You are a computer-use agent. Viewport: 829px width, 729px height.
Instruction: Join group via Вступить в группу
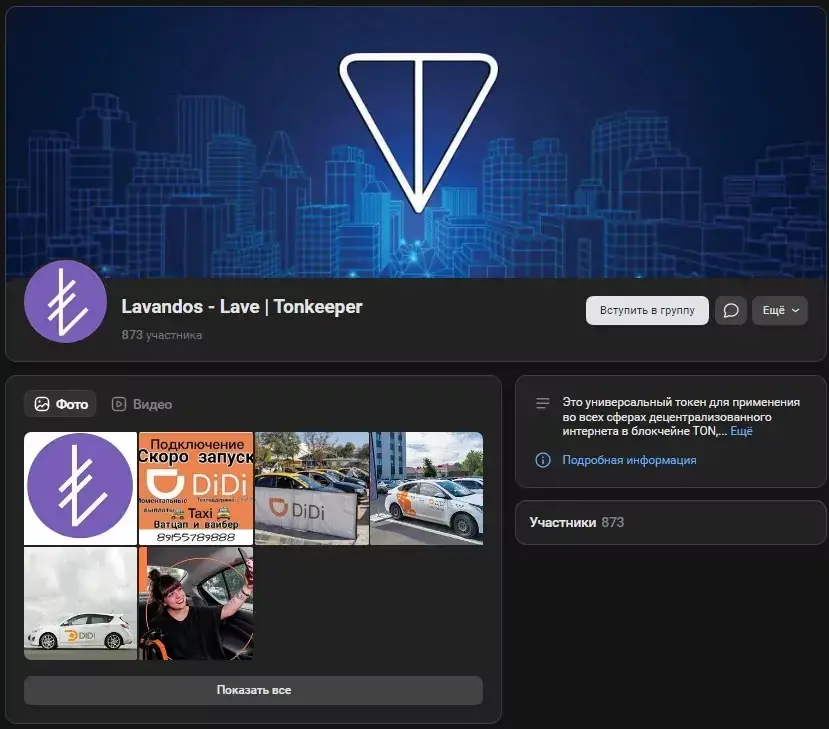(647, 310)
